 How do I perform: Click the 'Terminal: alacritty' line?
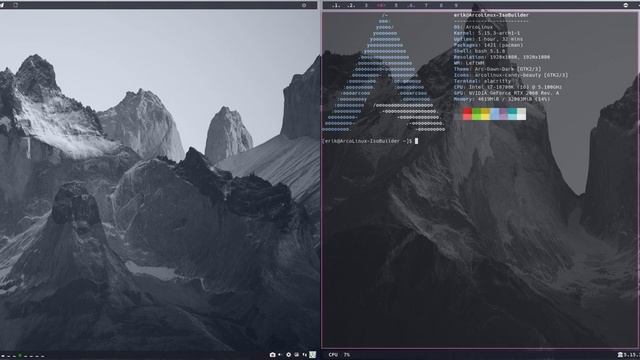[482, 81]
